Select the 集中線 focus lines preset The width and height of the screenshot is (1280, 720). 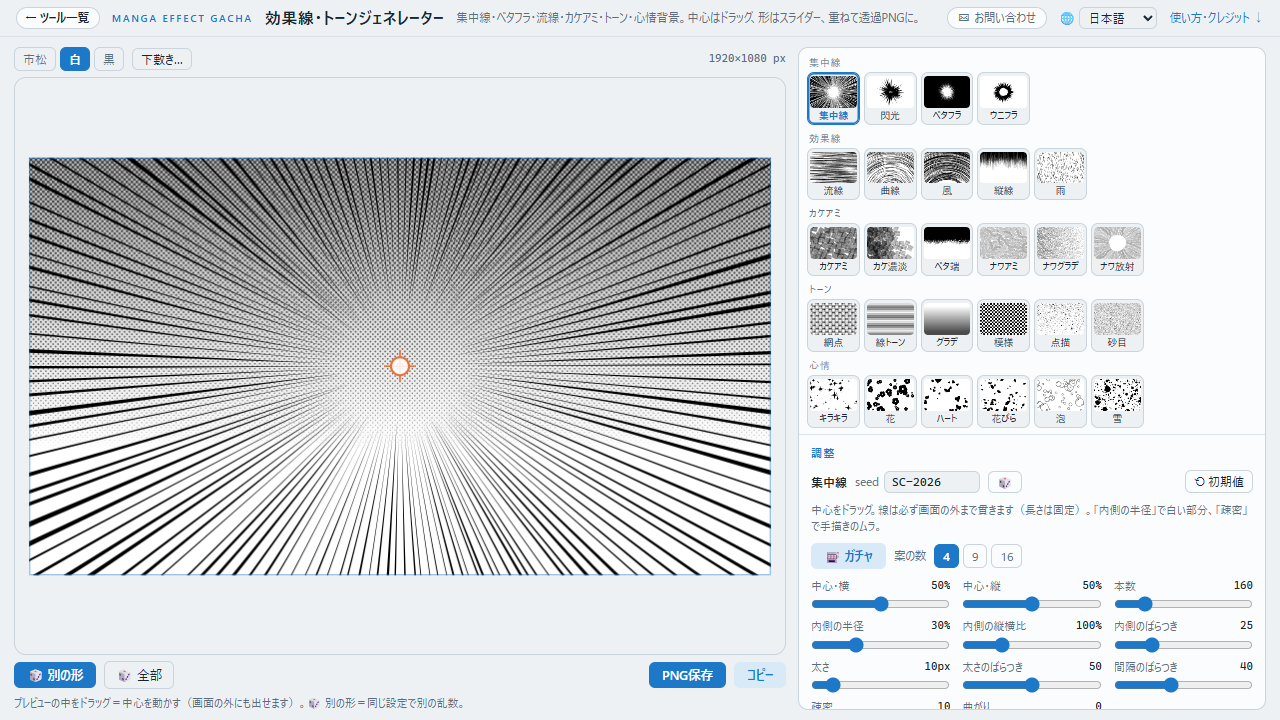pyautogui.click(x=833, y=98)
